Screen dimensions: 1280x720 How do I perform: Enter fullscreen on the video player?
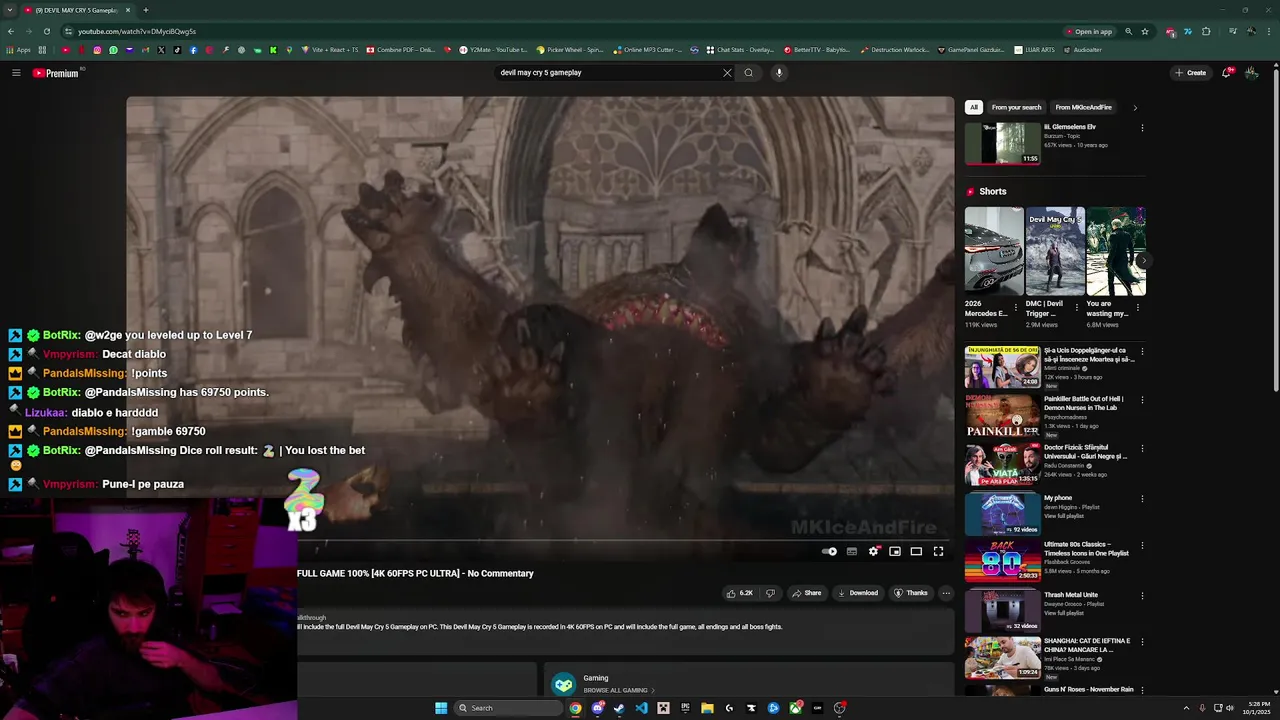(x=938, y=551)
